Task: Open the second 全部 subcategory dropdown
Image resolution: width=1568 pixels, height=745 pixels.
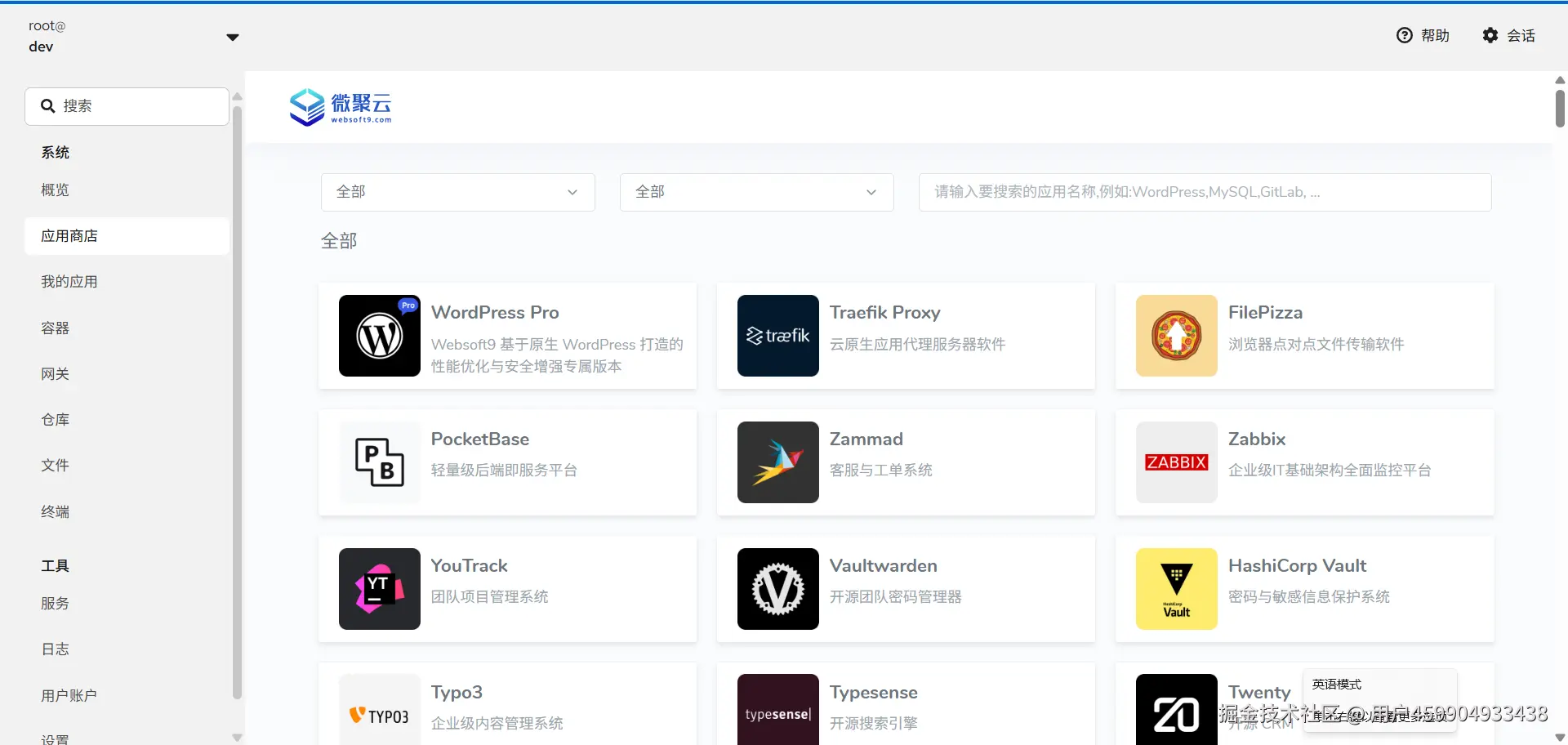Action: (x=757, y=192)
